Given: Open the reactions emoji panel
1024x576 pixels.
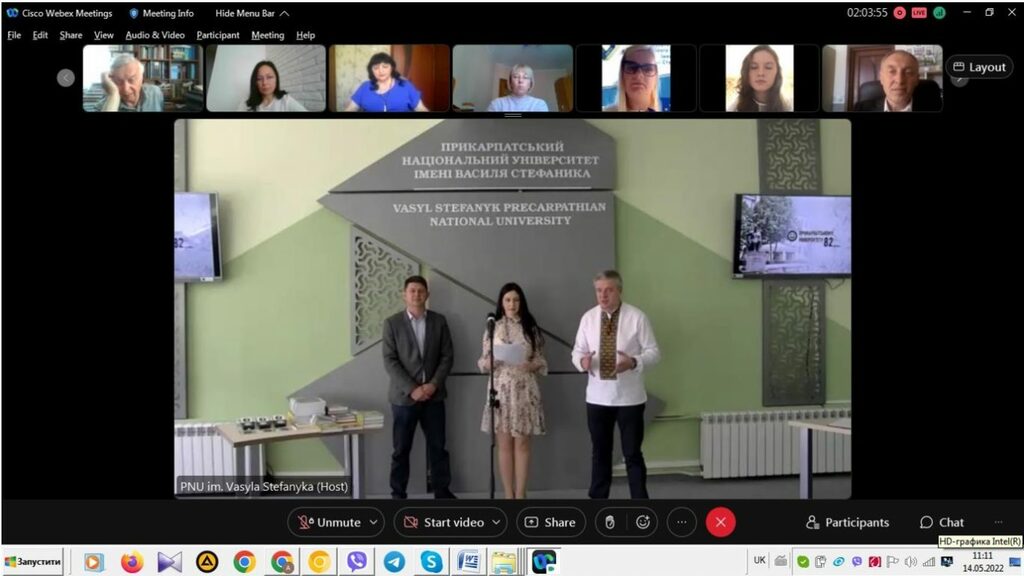Looking at the screenshot, I should tap(643, 522).
